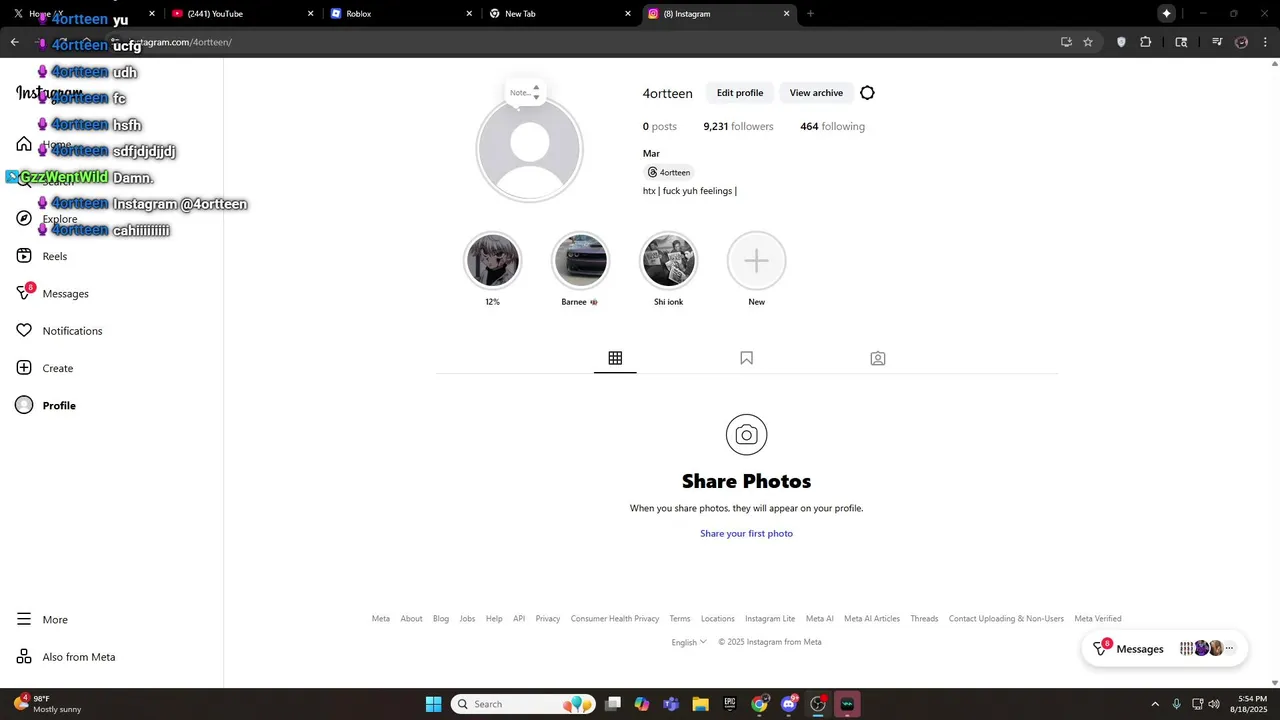Image resolution: width=1280 pixels, height=720 pixels.
Task: Open Instagram Lite footer link
Action: point(770,619)
